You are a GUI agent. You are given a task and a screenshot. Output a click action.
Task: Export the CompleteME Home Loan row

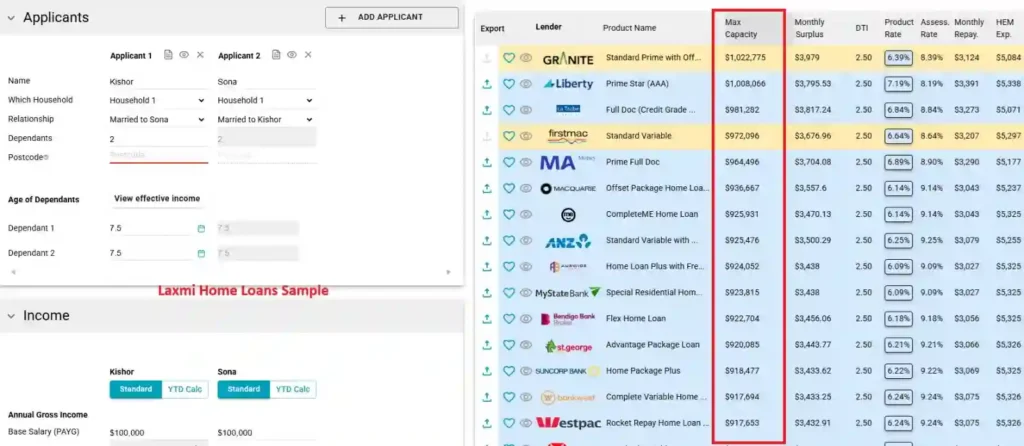(487, 214)
